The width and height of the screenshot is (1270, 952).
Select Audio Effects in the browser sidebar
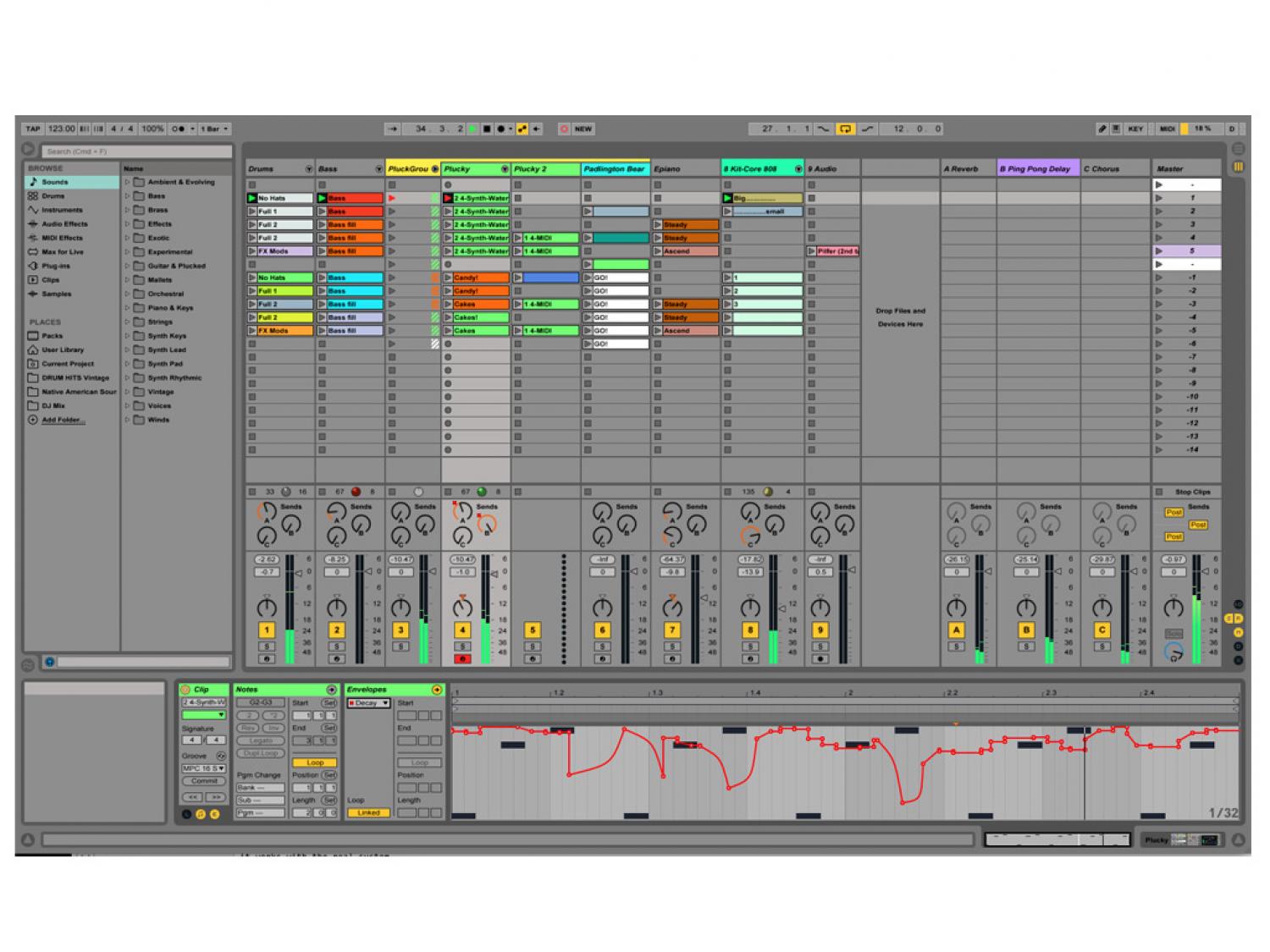coord(64,224)
